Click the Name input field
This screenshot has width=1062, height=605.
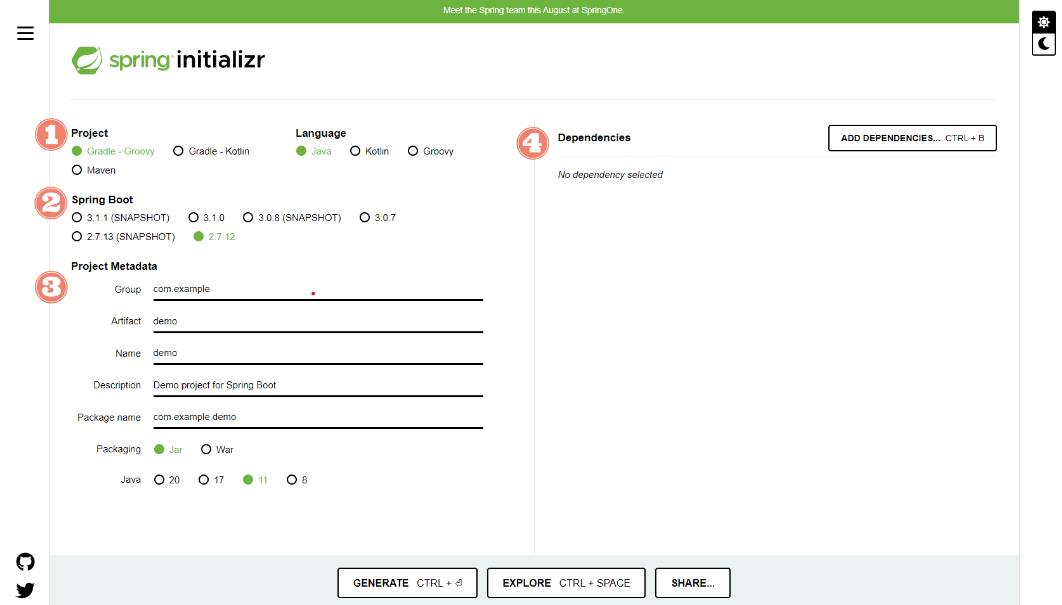(318, 354)
